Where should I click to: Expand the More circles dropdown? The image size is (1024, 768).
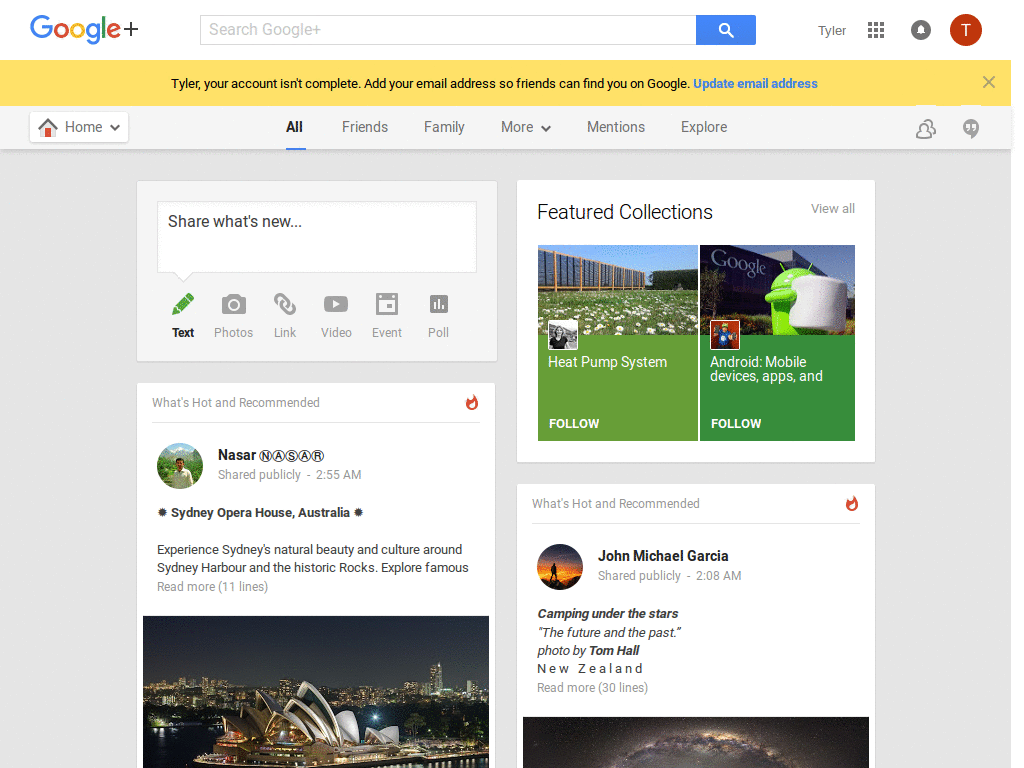(526, 127)
